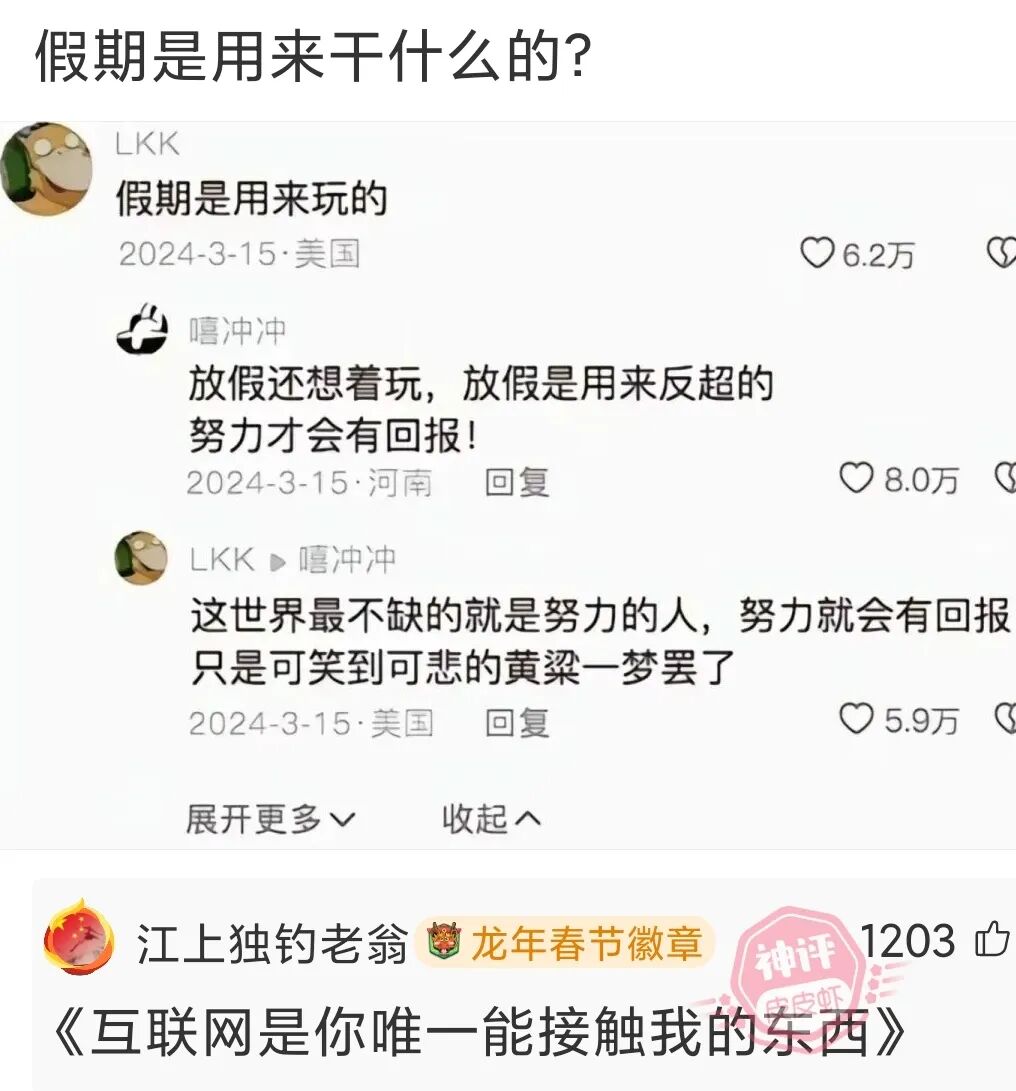Open LKK's duck avatar on top comment
The height and width of the screenshot is (1091, 1016).
click(x=46, y=169)
